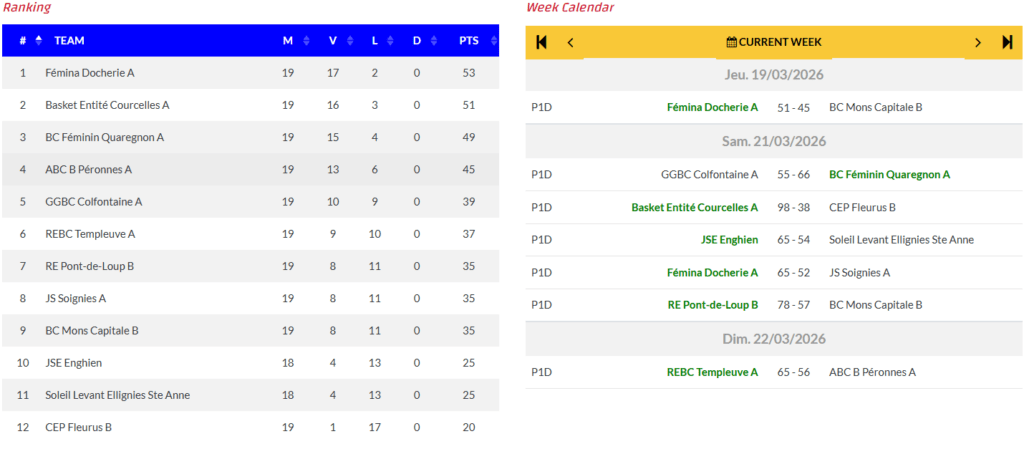Click the calendar icon beside Current Week
The height and width of the screenshot is (454, 1024).
click(x=731, y=42)
